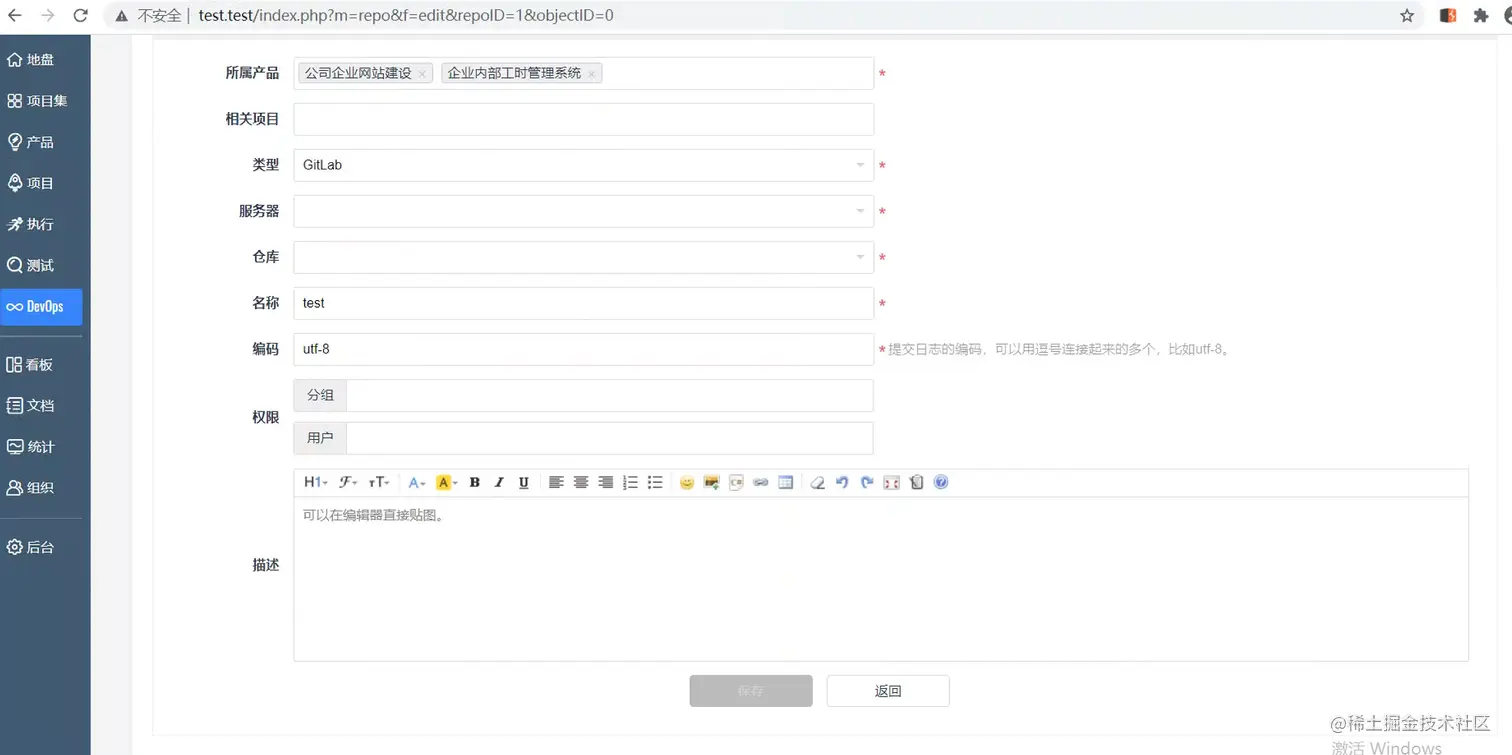Screen dimensions: 1512x755
Task: Insert a code block in editor
Action: pyautogui.click(x=736, y=482)
